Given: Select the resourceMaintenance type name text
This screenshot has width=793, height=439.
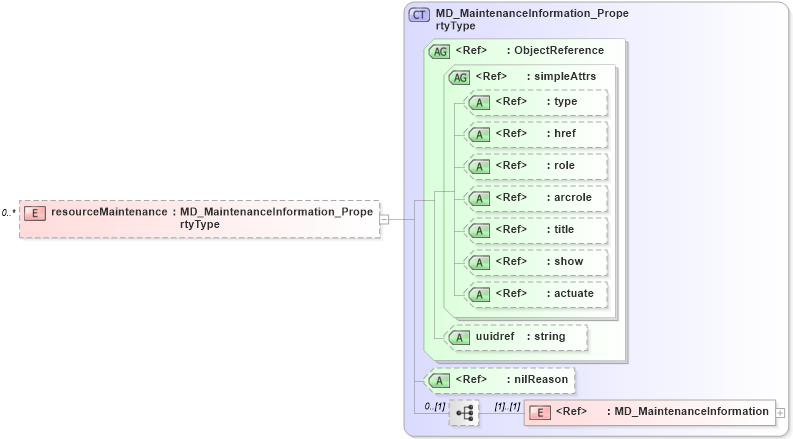Looking at the screenshot, I should 276,218.
